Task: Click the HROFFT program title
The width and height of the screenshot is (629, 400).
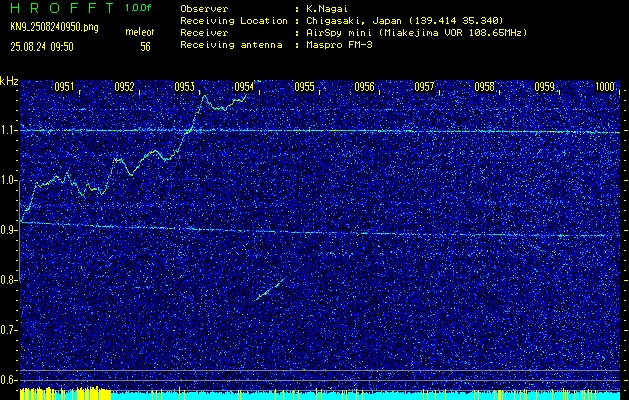Action: click(x=62, y=8)
